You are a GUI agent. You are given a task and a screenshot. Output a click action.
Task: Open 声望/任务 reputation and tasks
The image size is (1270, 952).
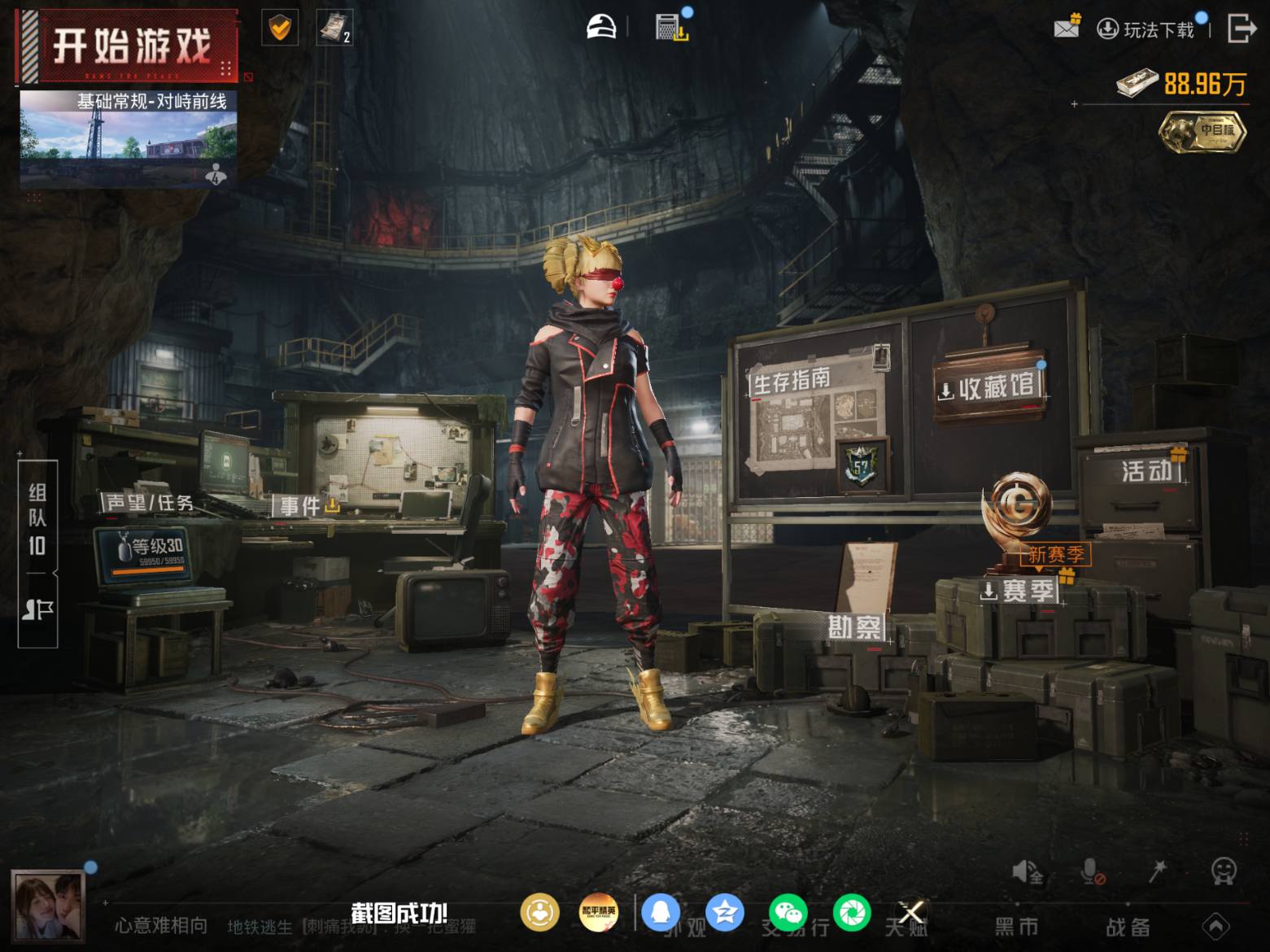point(150,503)
